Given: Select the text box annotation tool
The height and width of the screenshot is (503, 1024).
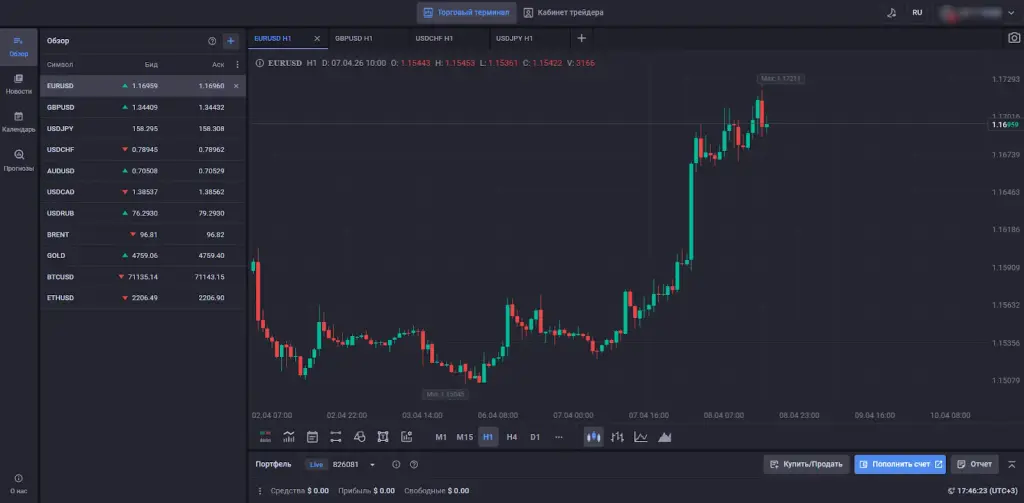Looking at the screenshot, I should point(383,437).
